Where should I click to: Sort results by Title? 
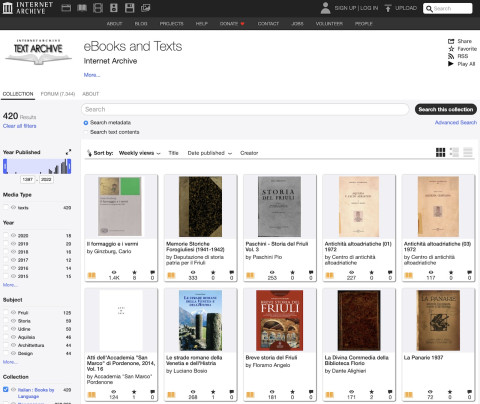coord(173,153)
